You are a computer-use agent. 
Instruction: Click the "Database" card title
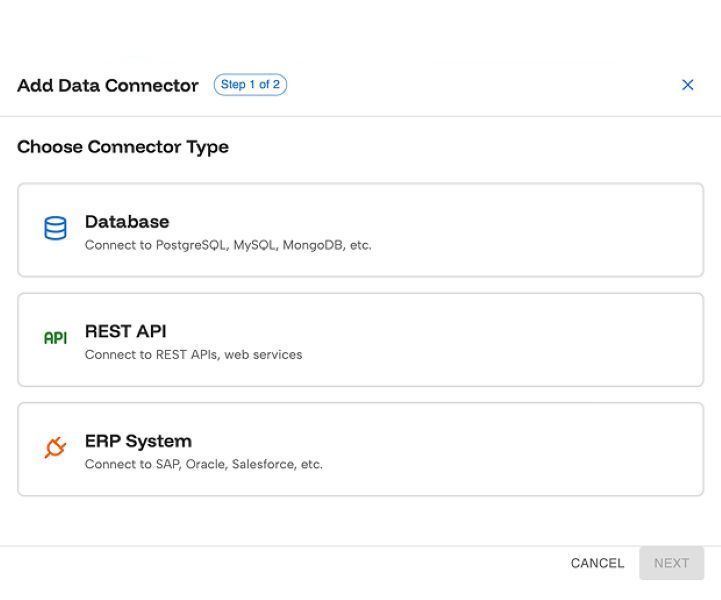(127, 221)
